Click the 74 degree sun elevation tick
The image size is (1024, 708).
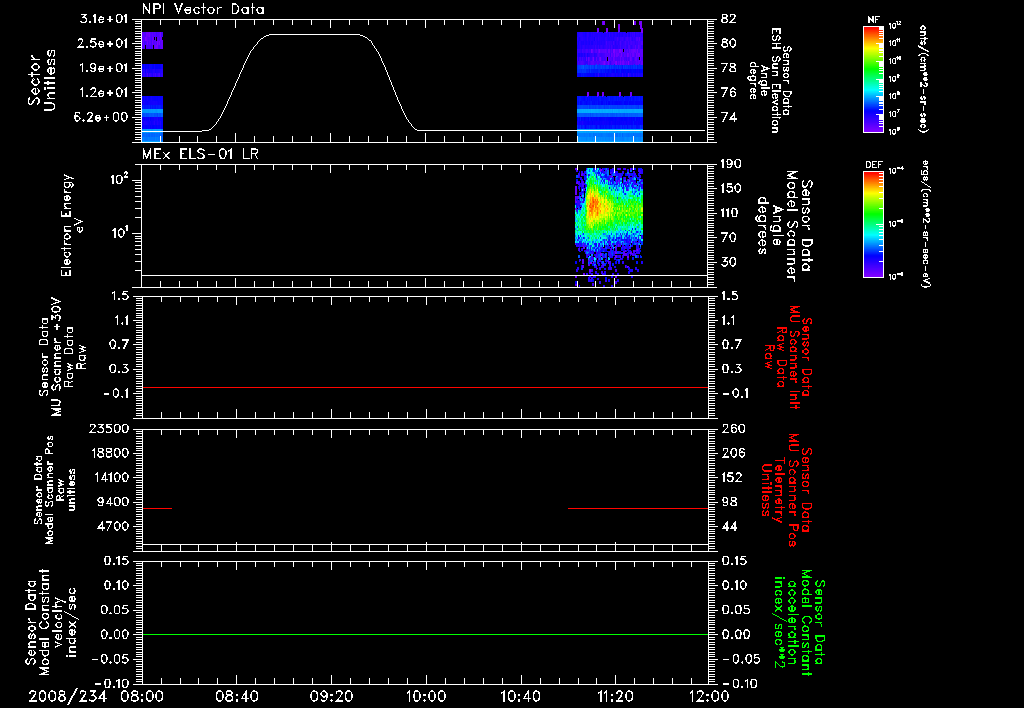click(728, 118)
